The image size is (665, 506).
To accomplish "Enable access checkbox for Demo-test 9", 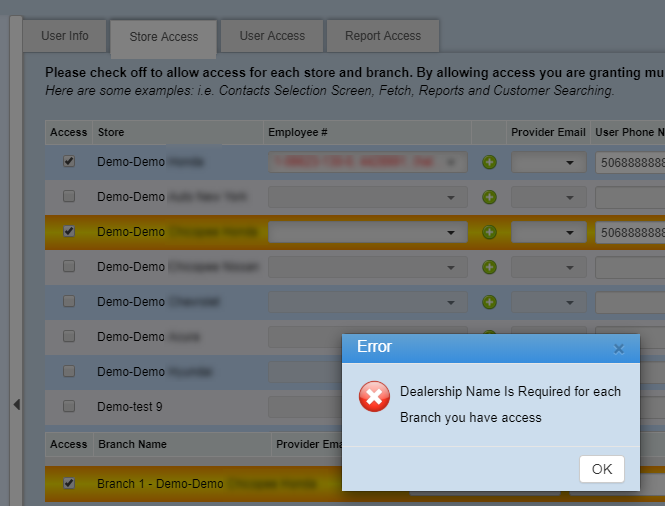I will pos(69,406).
